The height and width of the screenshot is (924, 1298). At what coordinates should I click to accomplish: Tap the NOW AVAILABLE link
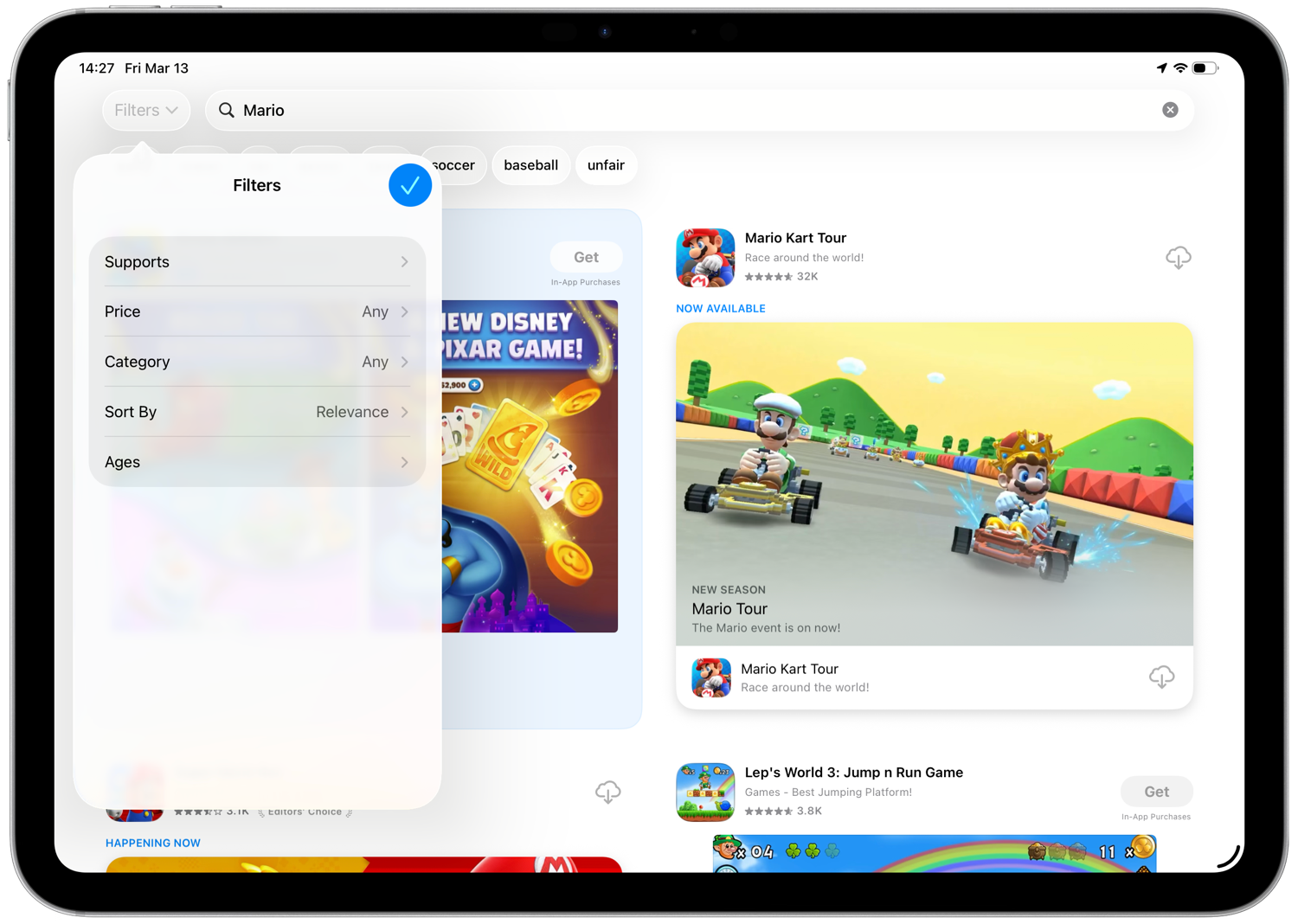click(720, 308)
